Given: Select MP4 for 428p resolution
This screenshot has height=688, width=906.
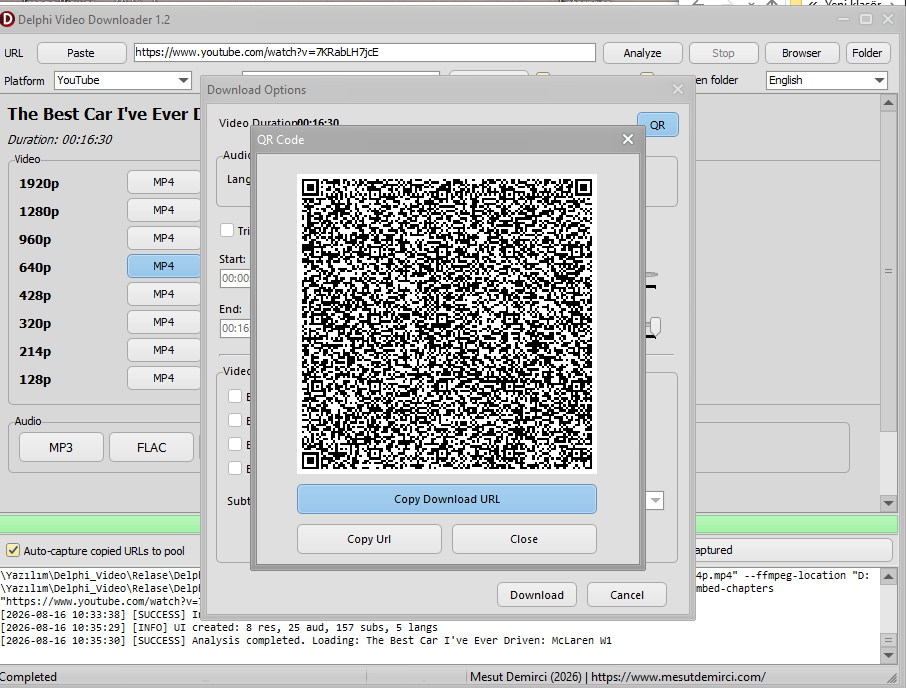Looking at the screenshot, I should pos(164,294).
